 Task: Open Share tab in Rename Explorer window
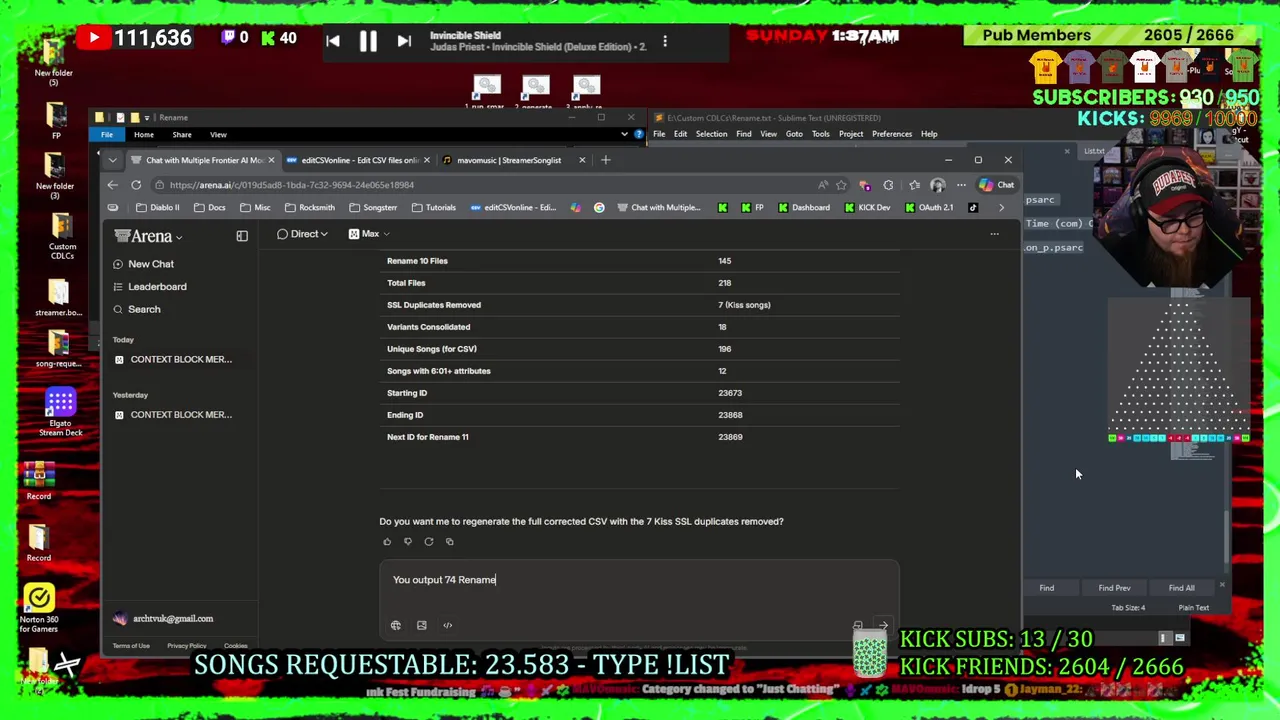[182, 135]
